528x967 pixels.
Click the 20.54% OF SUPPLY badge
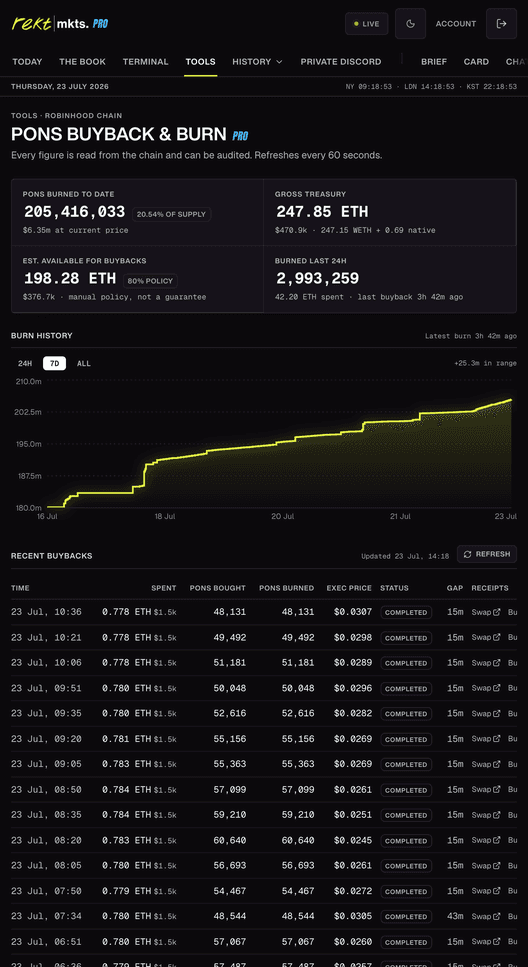click(171, 214)
